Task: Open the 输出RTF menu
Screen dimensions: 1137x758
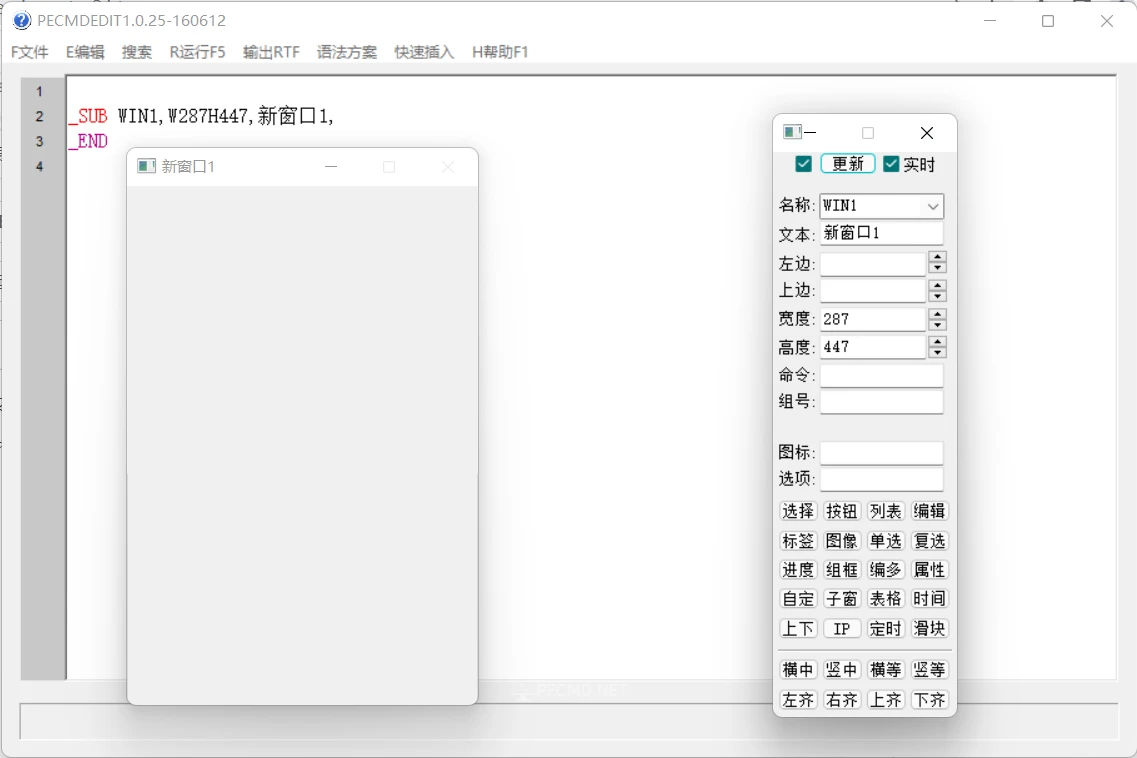Action: click(x=271, y=52)
